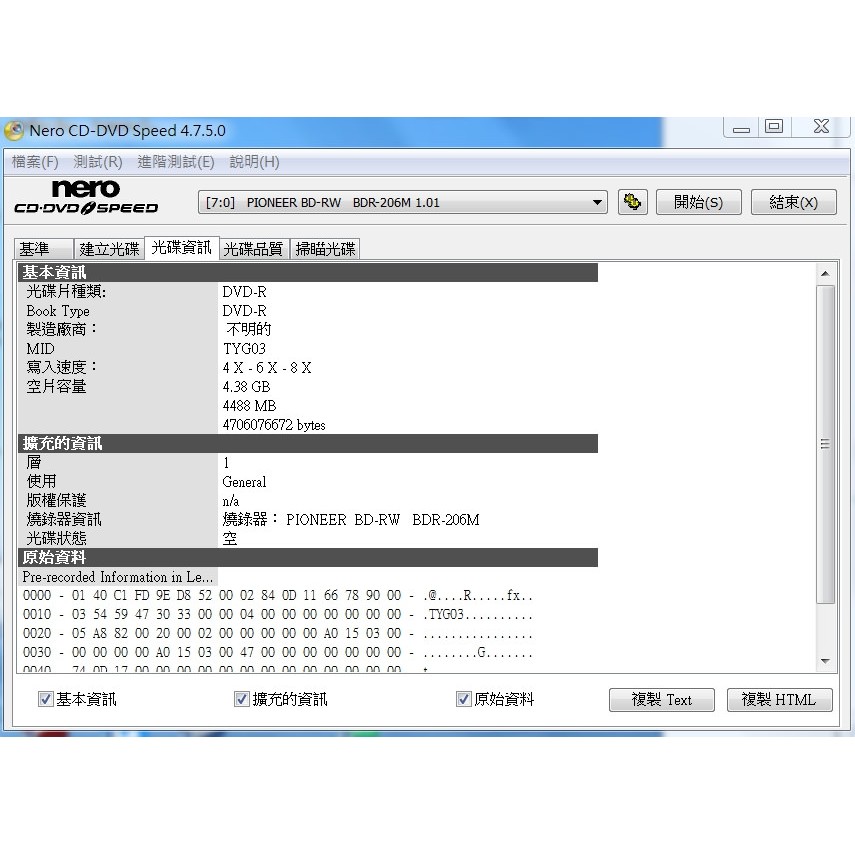Click the hex row starting with 0010
The width and height of the screenshot is (855, 855).
pos(278,615)
